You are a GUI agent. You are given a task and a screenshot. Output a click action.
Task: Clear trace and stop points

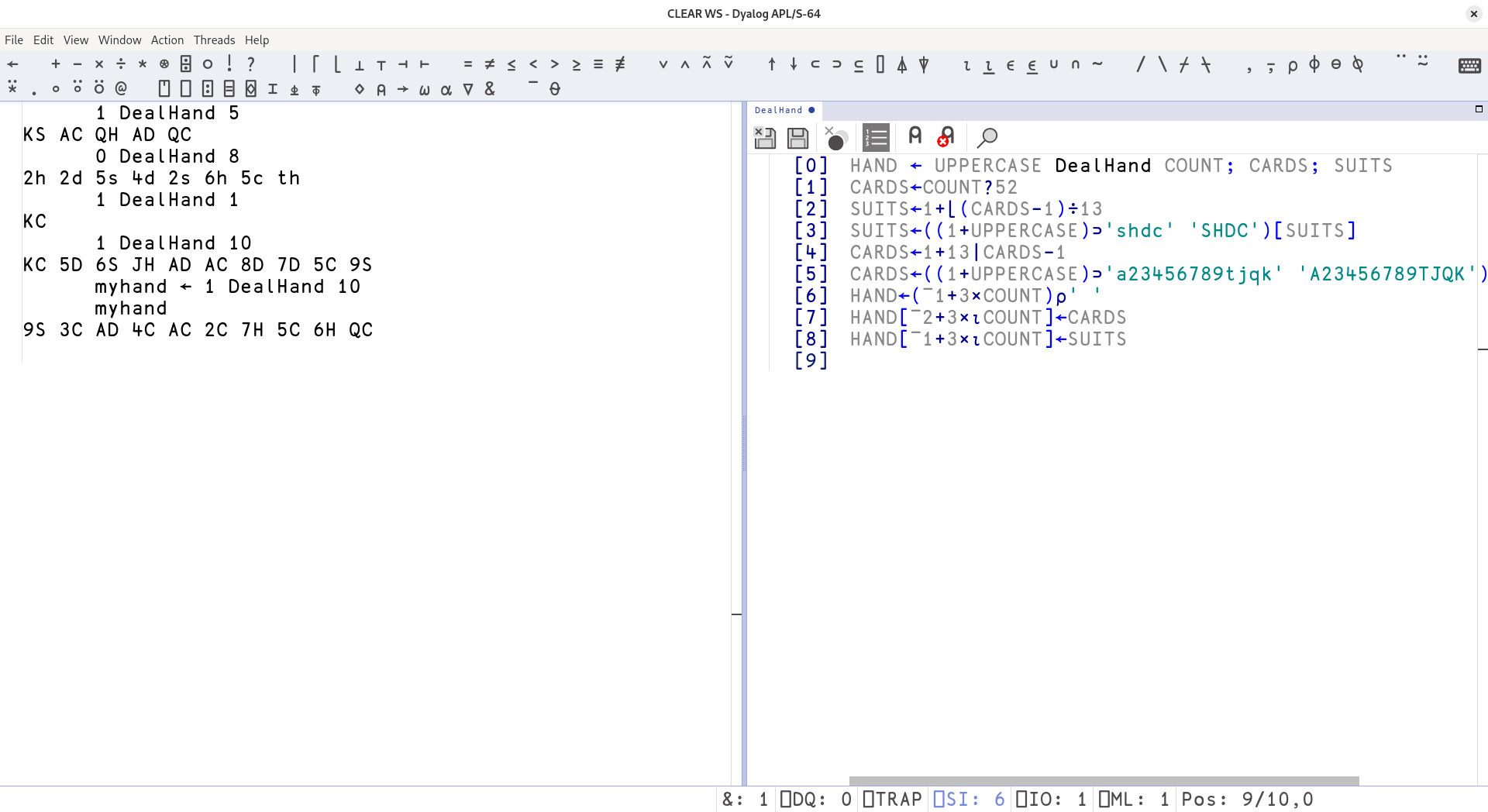pos(835,139)
